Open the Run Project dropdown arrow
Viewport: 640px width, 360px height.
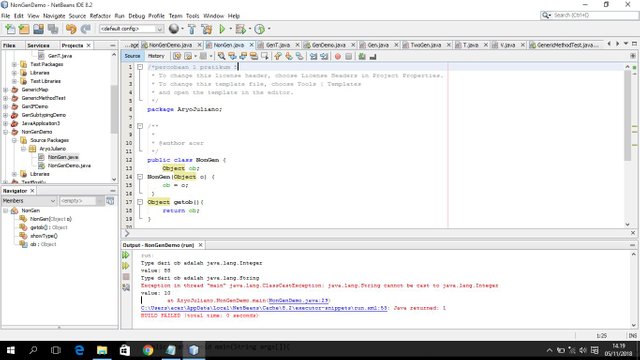point(231,29)
